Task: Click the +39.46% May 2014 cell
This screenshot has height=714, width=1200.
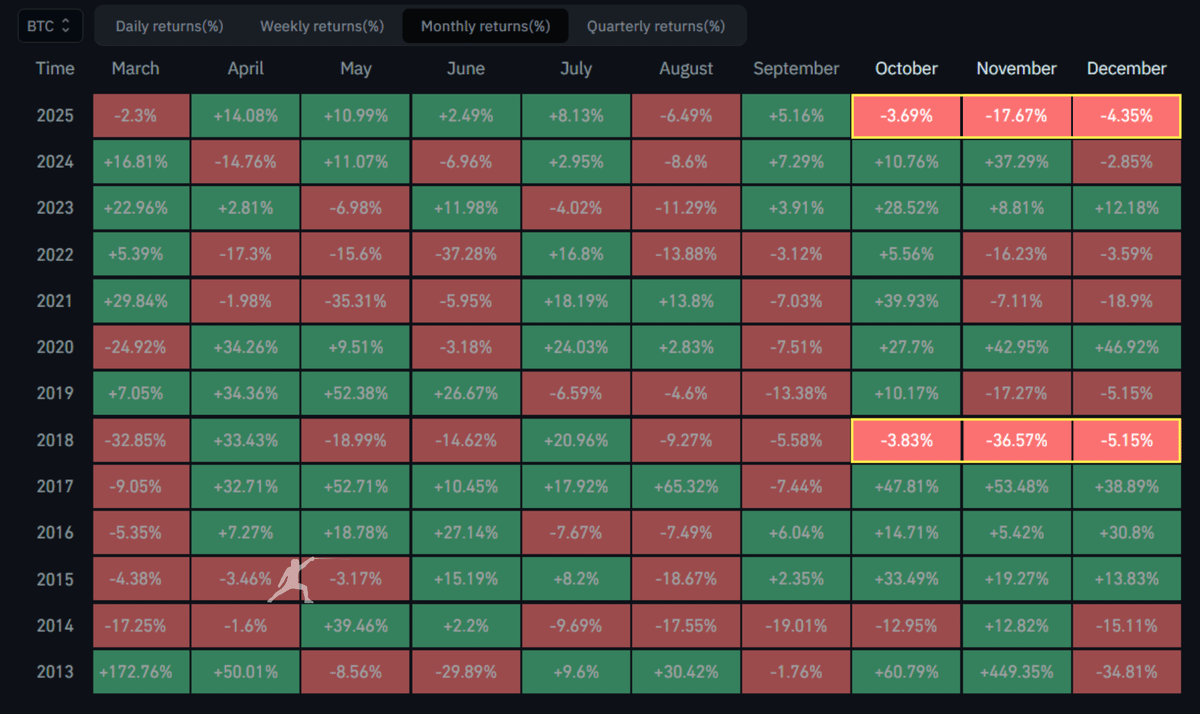Action: click(x=356, y=625)
